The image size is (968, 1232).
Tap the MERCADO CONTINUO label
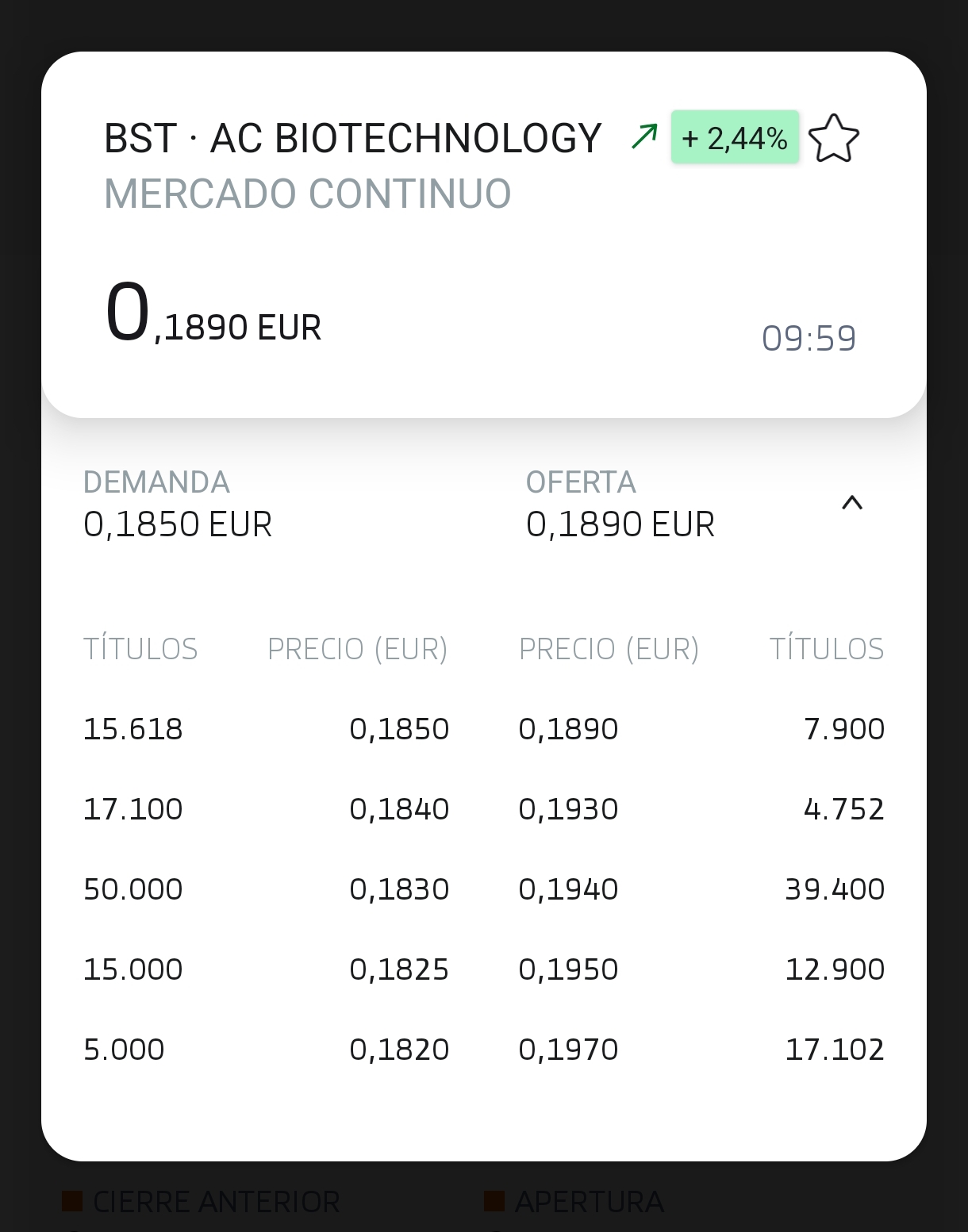[x=308, y=194]
